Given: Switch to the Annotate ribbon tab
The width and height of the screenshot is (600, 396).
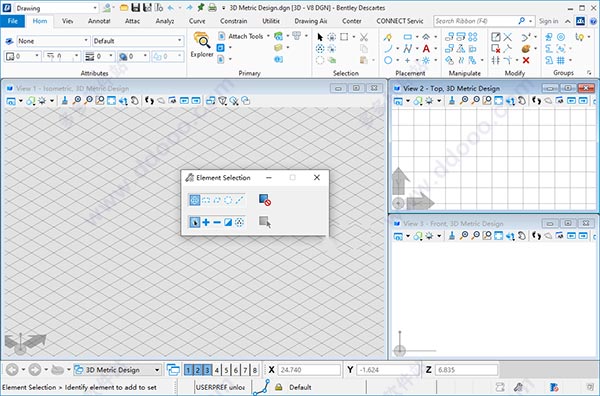Looking at the screenshot, I should click(99, 21).
